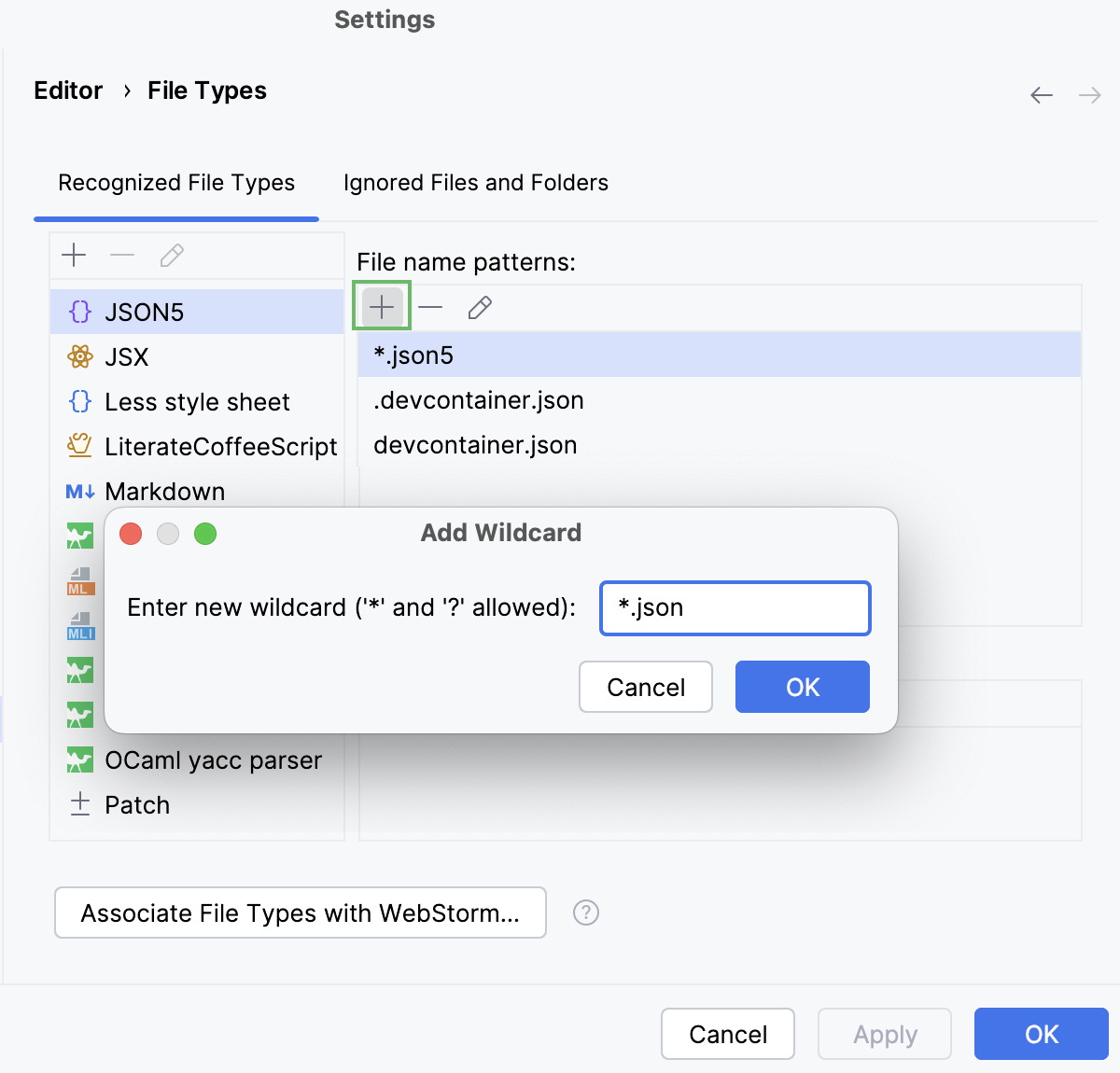Click the add file type plus icon
Viewport: 1120px width, 1073px height.
(x=74, y=255)
